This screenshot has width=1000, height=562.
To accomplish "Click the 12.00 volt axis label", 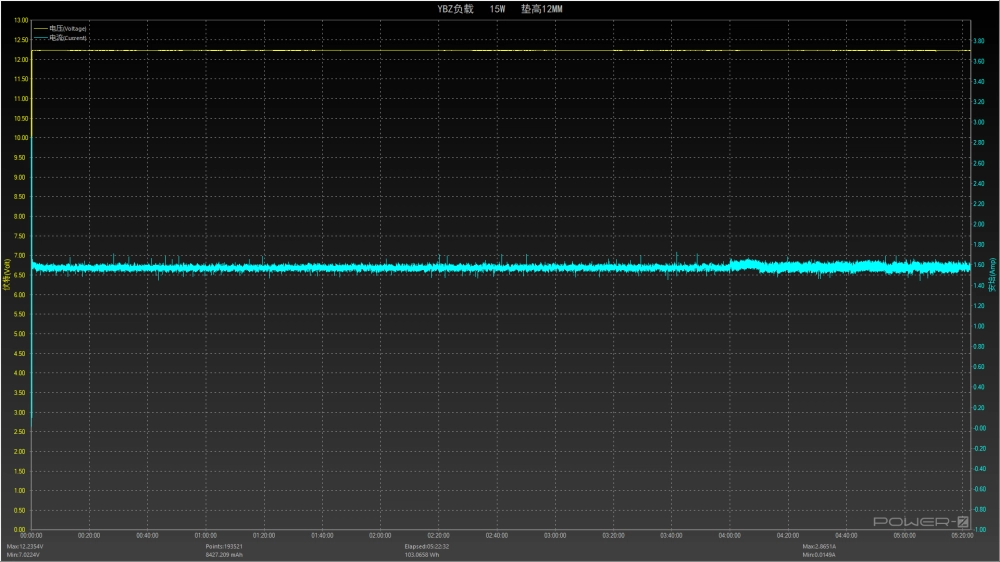I will [x=21, y=60].
